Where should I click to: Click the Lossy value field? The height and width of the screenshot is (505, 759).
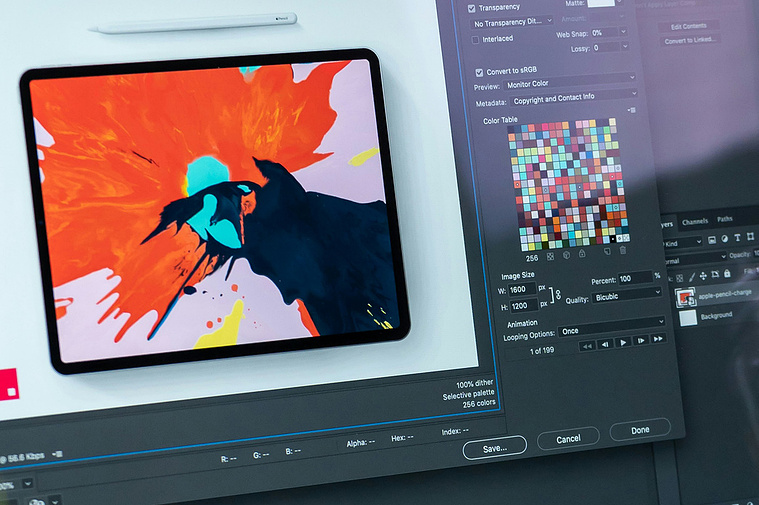pos(606,47)
